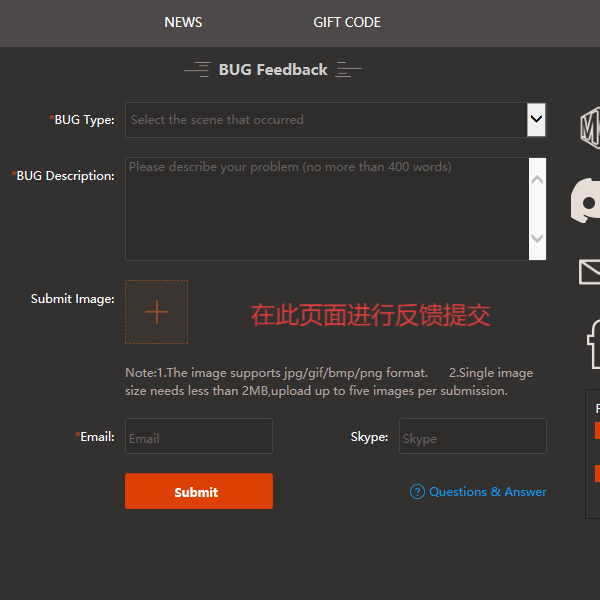Click the BUG Description text area
Image resolution: width=600 pixels, height=600 pixels.
pos(325,209)
